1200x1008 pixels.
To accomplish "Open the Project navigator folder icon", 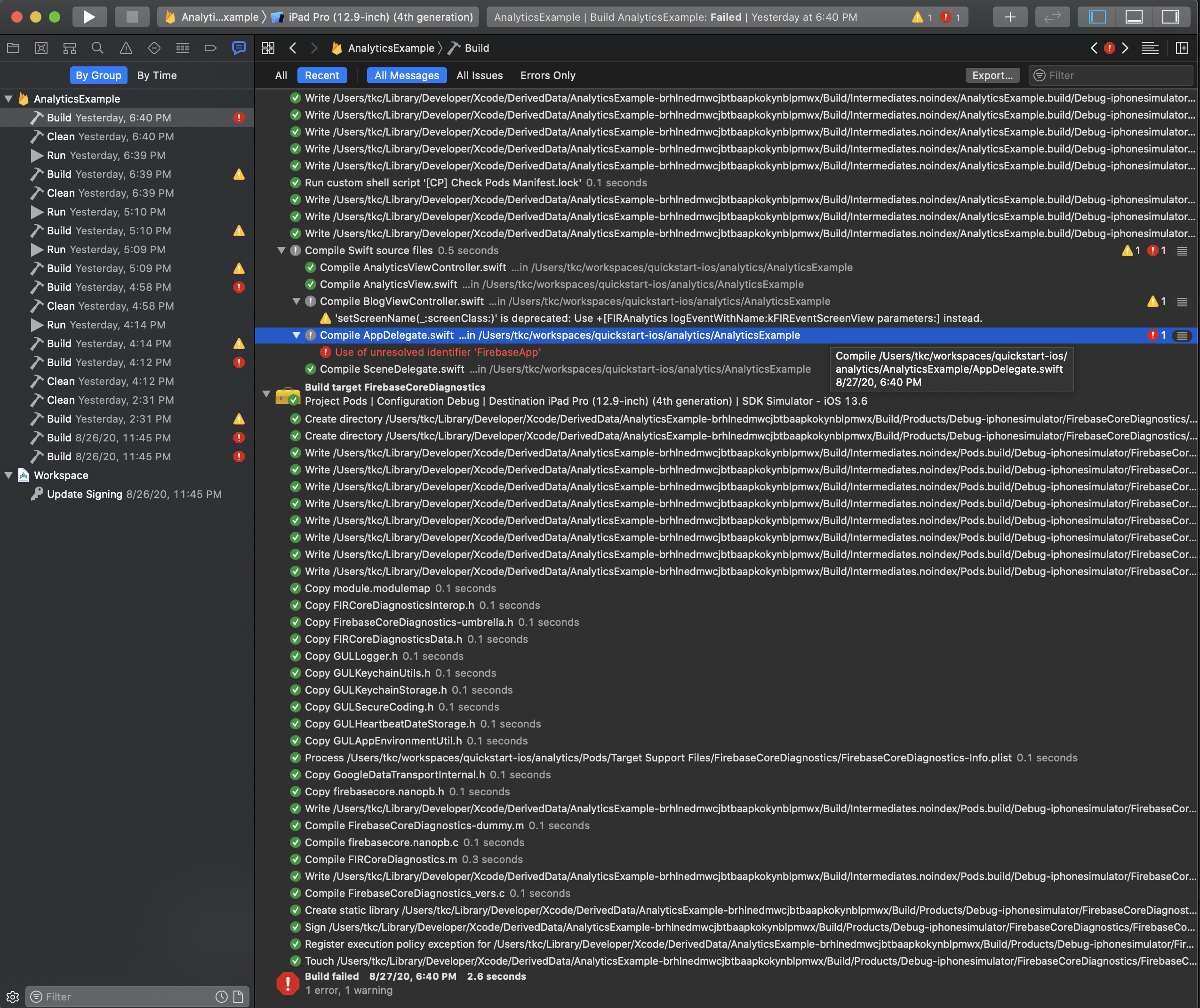I will (13, 48).
